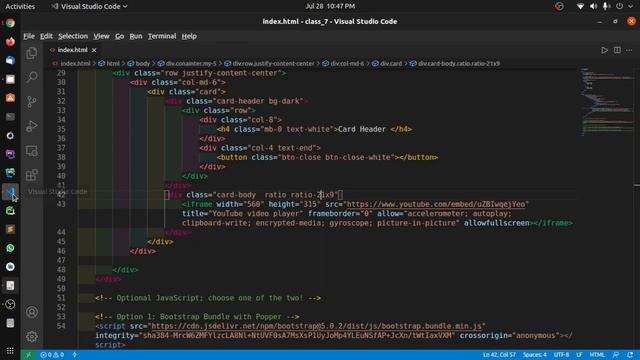Open the notifications bell
Screen dimensions: 640x360
[x=630, y=355]
